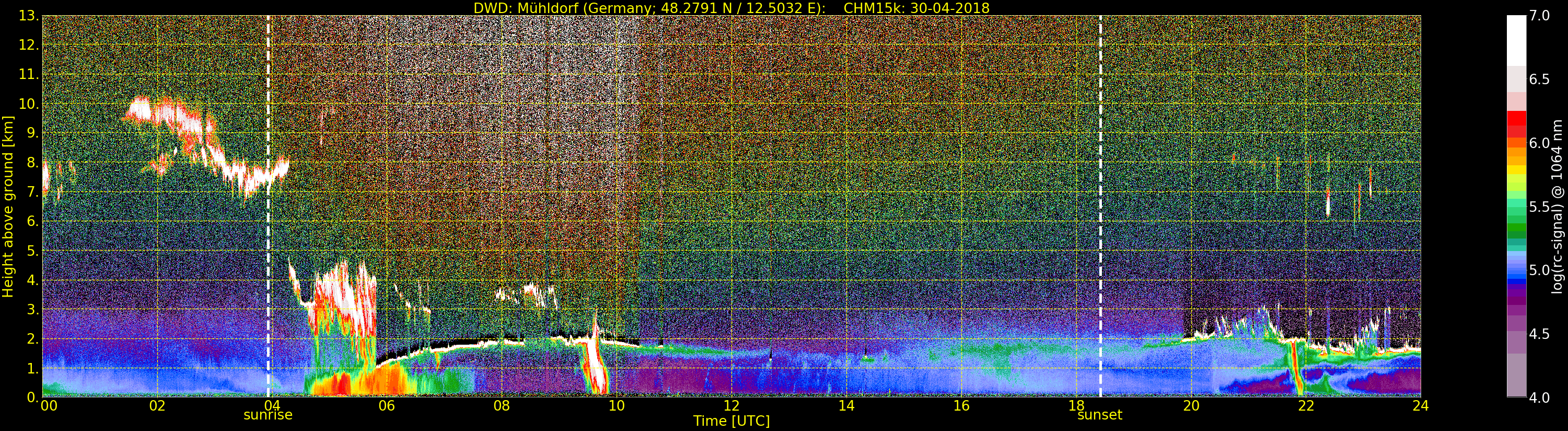Click the "sunrise" label below the time axis
This screenshot has width=1568, height=431.
pyautogui.click(x=268, y=415)
